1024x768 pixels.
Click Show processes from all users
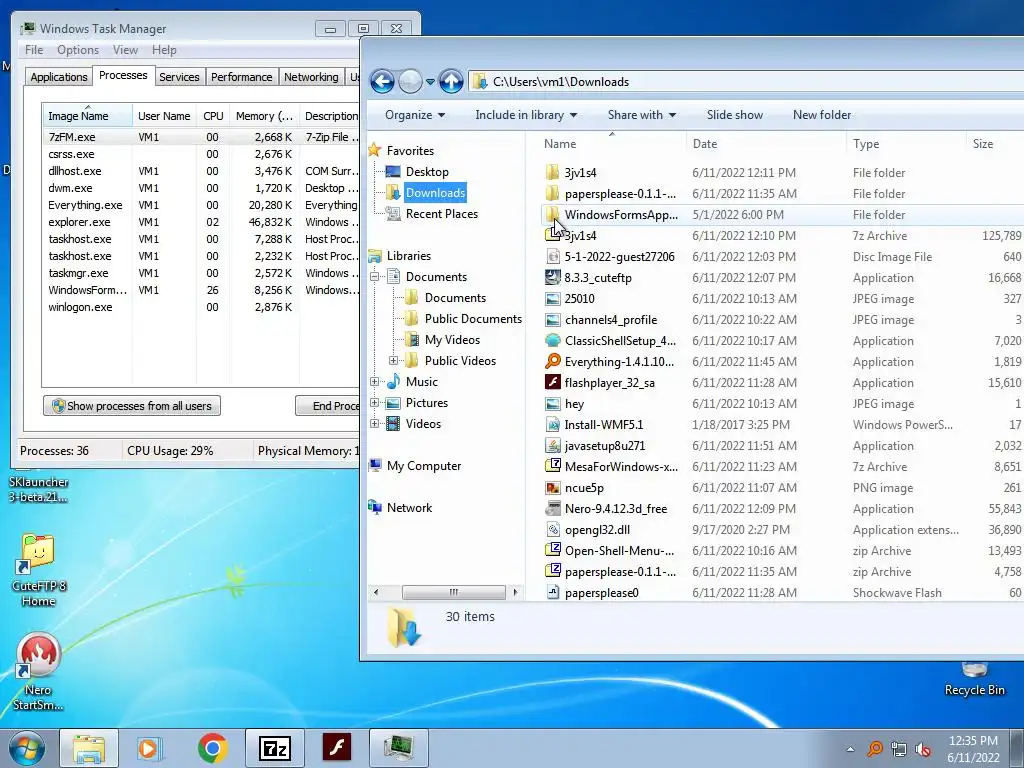coord(132,406)
